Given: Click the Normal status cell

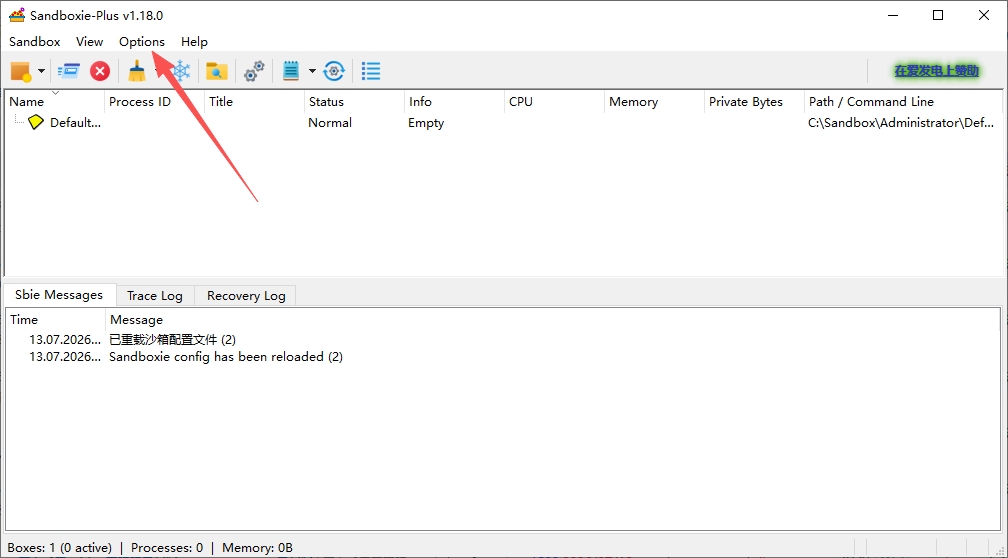Looking at the screenshot, I should (330, 123).
